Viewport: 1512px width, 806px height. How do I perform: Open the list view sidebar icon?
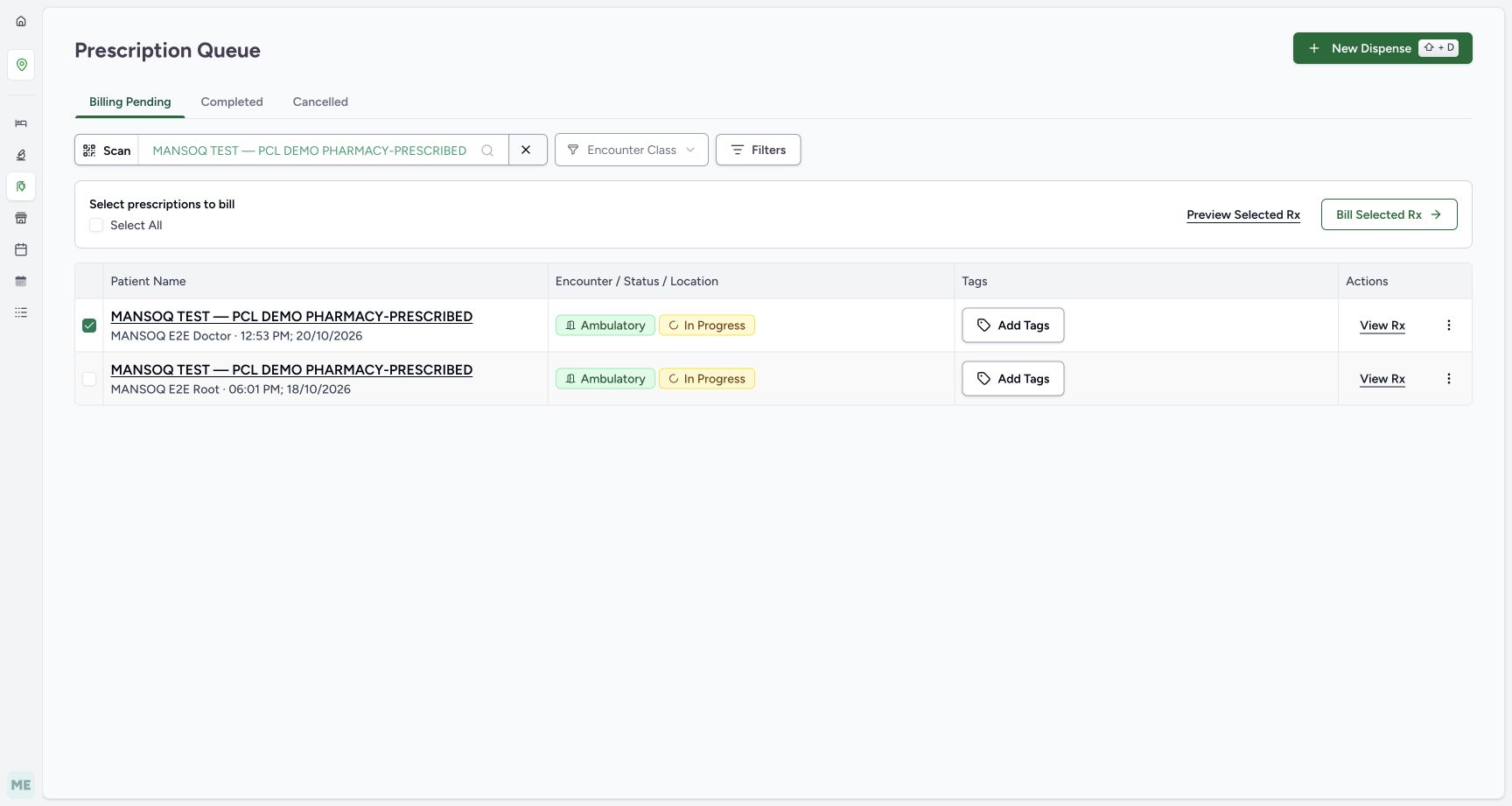pos(21,312)
